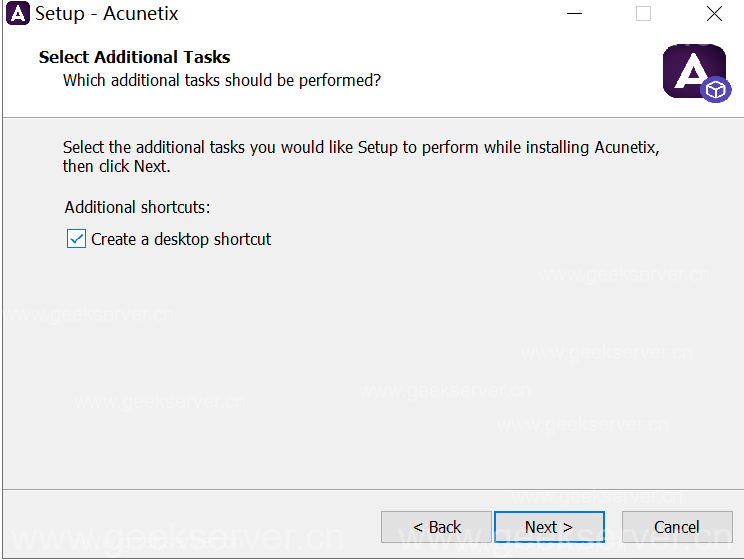Click the "Setup - Acunetix" title text
This screenshot has width=744, height=560.
(107, 14)
